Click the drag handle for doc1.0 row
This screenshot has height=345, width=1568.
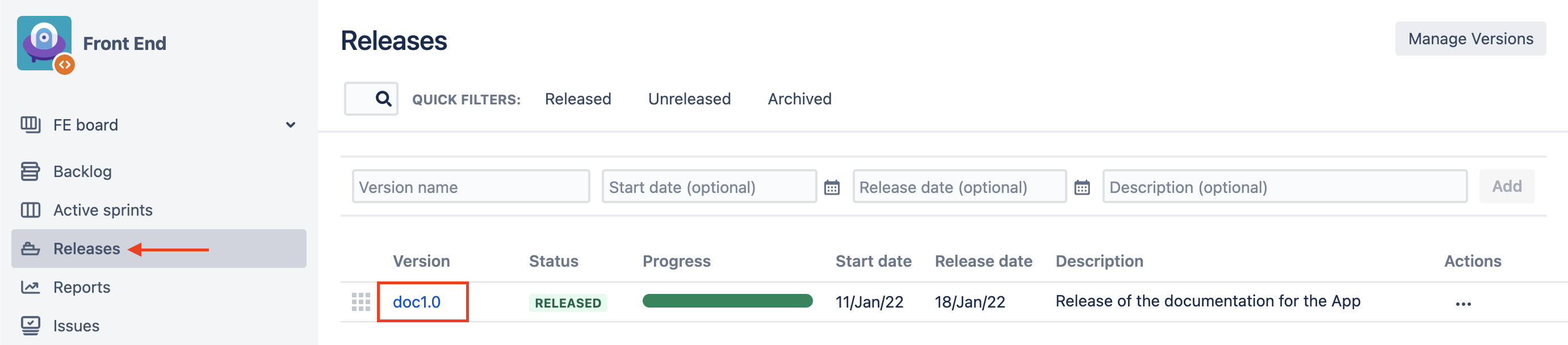click(x=361, y=302)
